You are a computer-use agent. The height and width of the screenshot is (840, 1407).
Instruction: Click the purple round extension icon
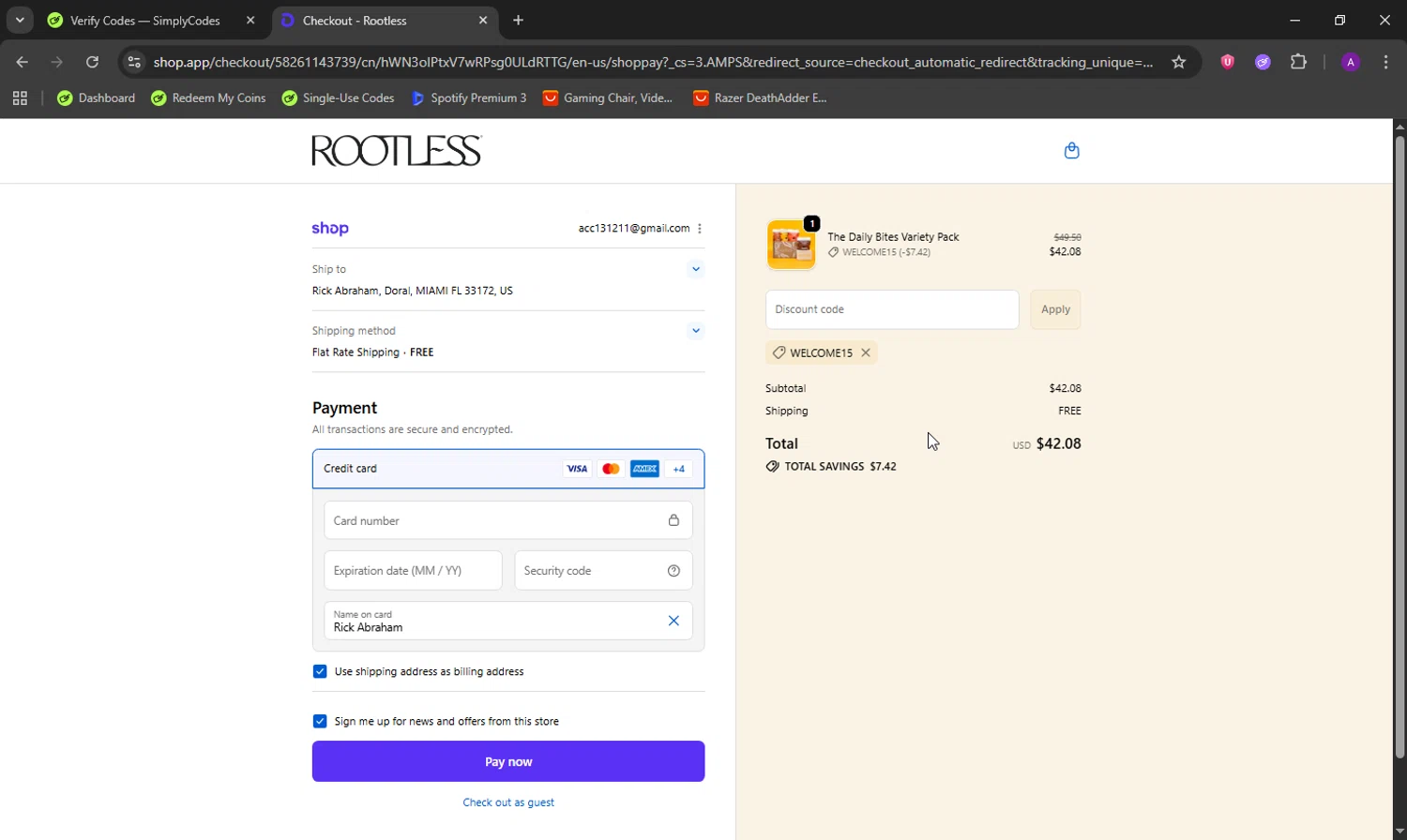[1263, 62]
